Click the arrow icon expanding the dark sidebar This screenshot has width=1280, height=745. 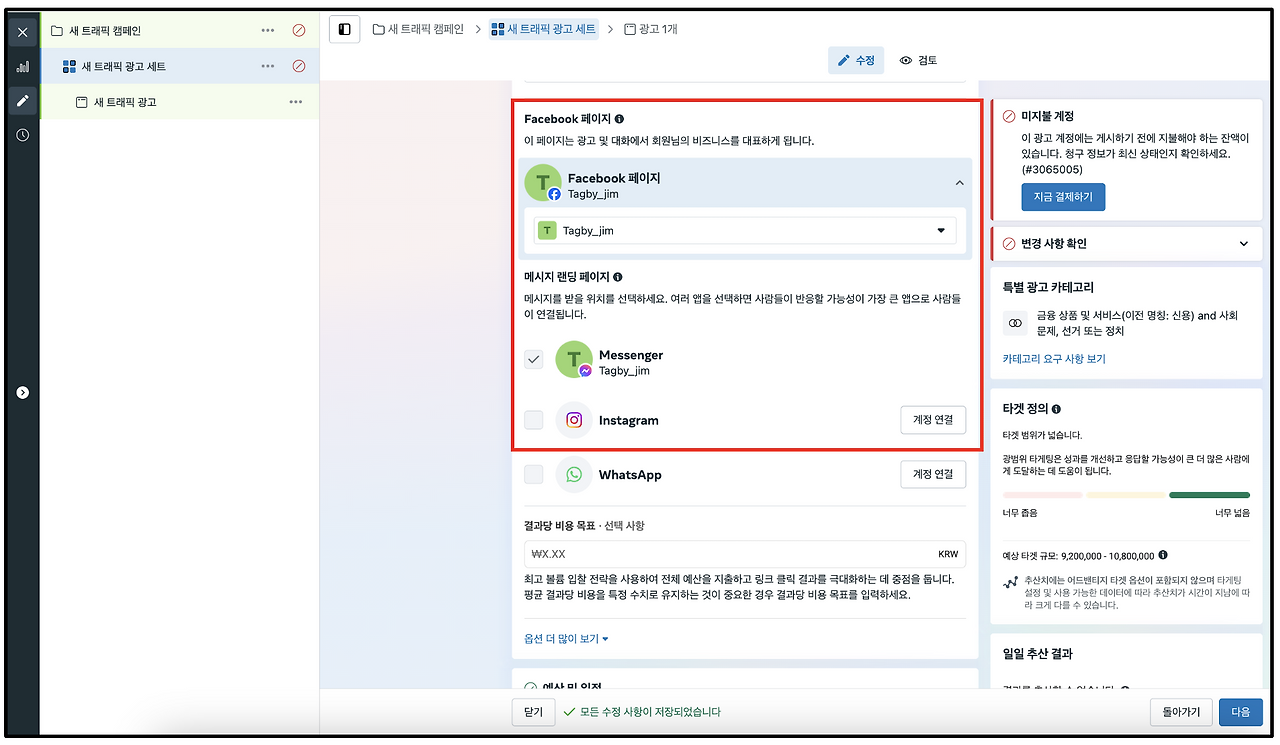[x=22, y=392]
